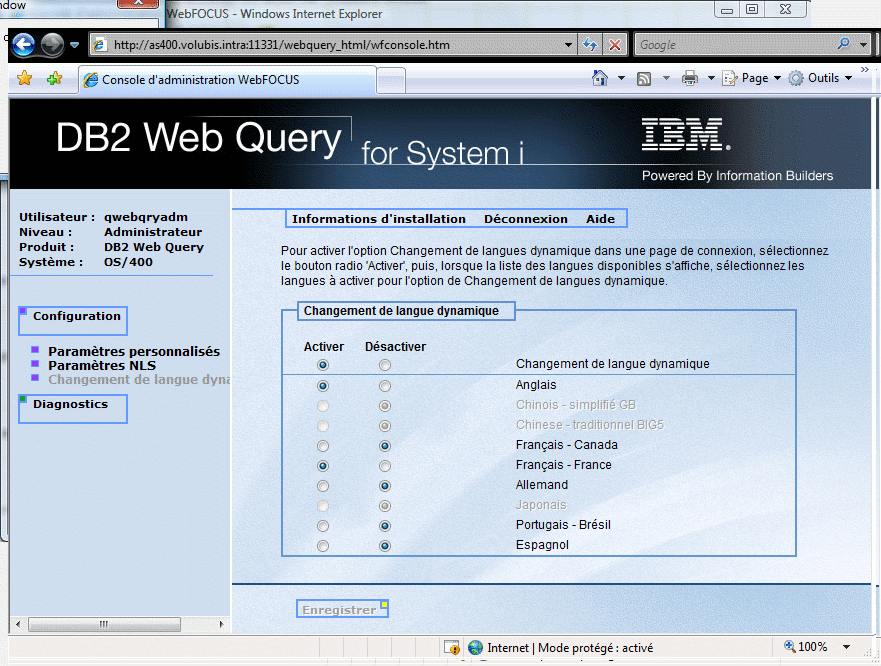Click the Page menu document icon
This screenshot has height=666, width=881.
click(729, 78)
